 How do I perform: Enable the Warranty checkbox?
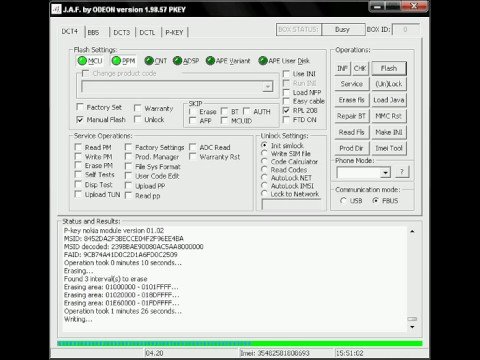click(x=137, y=108)
